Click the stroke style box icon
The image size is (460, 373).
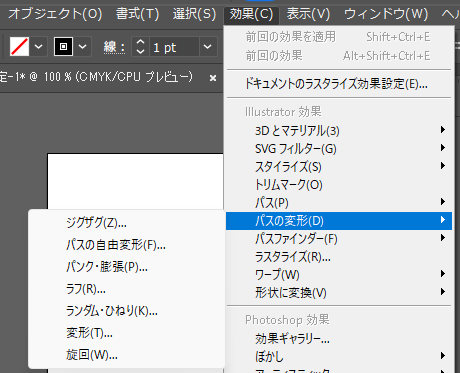pos(63,46)
